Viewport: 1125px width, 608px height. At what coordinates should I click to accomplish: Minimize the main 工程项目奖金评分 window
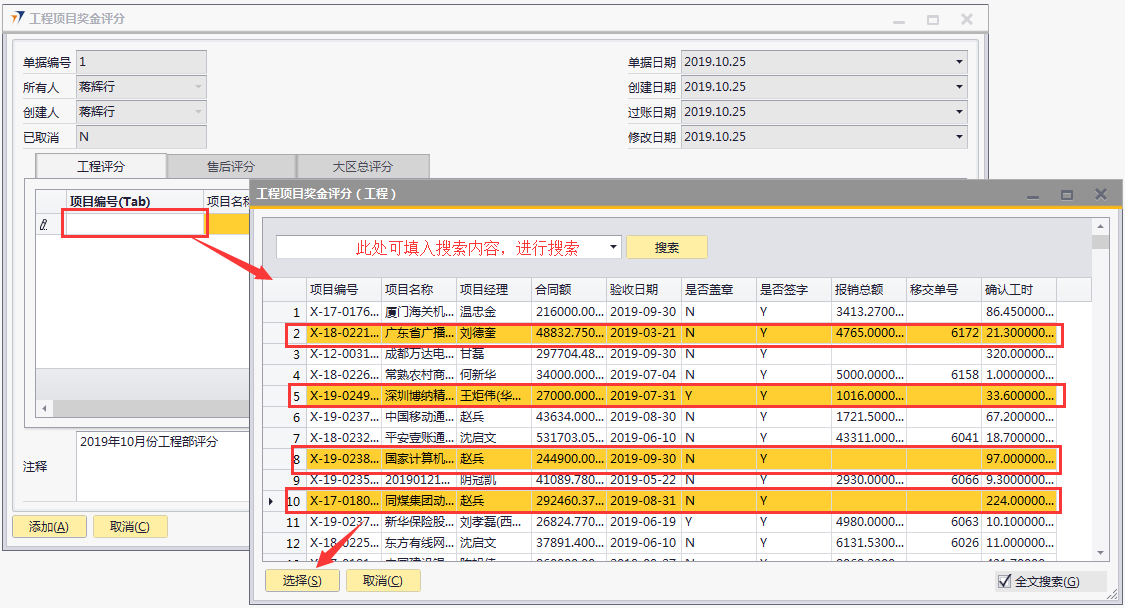coord(900,19)
